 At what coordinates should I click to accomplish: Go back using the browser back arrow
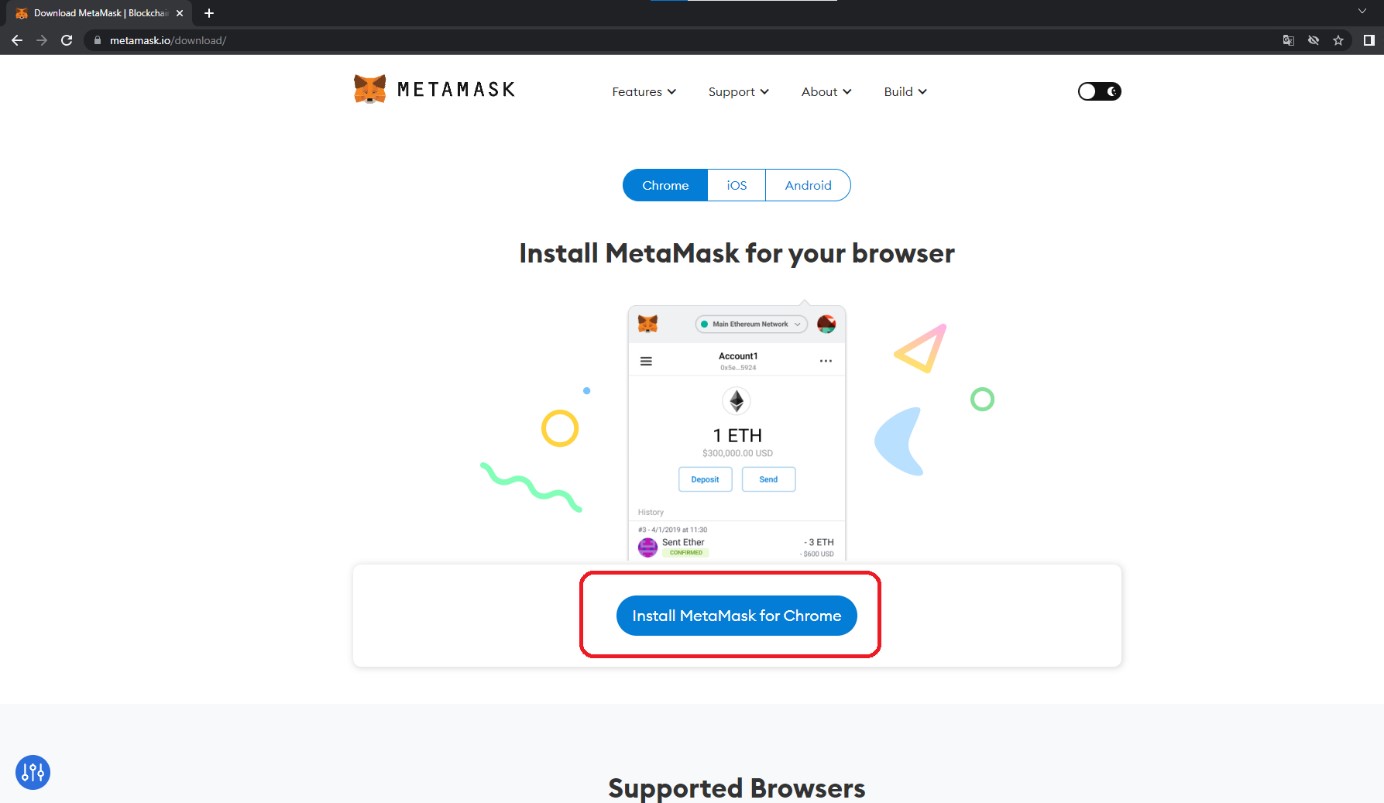coord(16,40)
